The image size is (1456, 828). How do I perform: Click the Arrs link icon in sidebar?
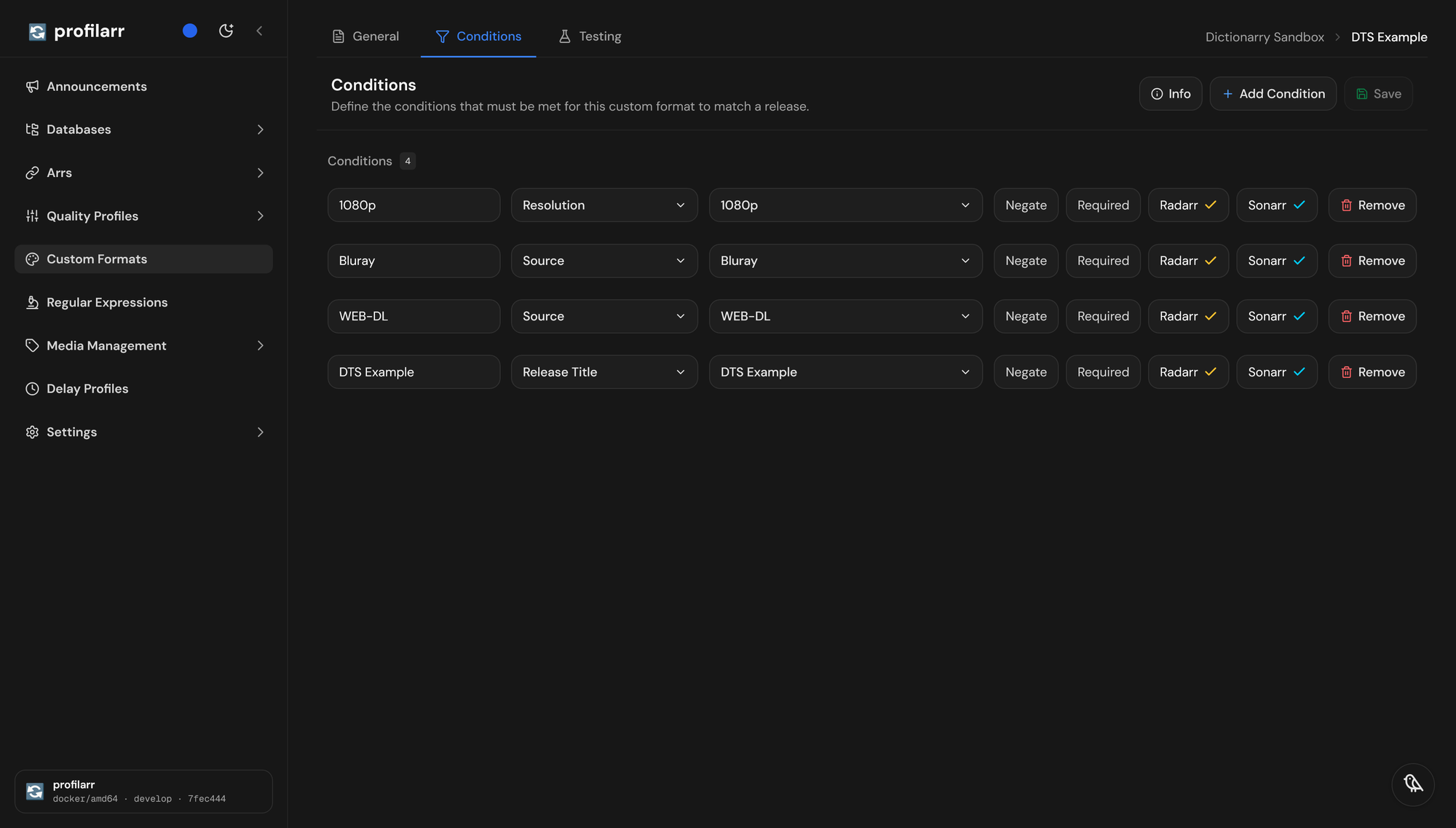(32, 173)
